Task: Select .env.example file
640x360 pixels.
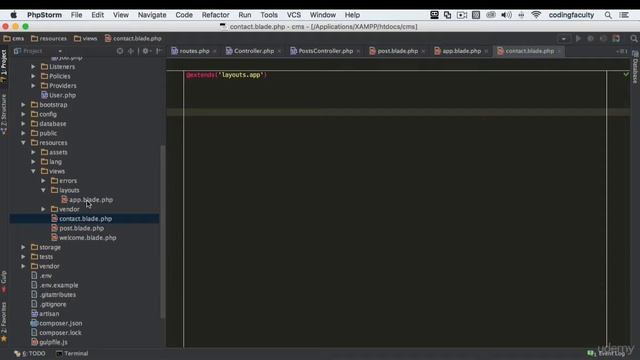Action: [x=55, y=285]
